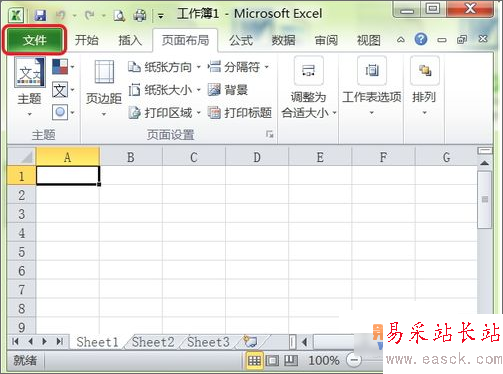Click the Excel application icon in title bar
Screen dimensions: 503x374
pos(16,15)
